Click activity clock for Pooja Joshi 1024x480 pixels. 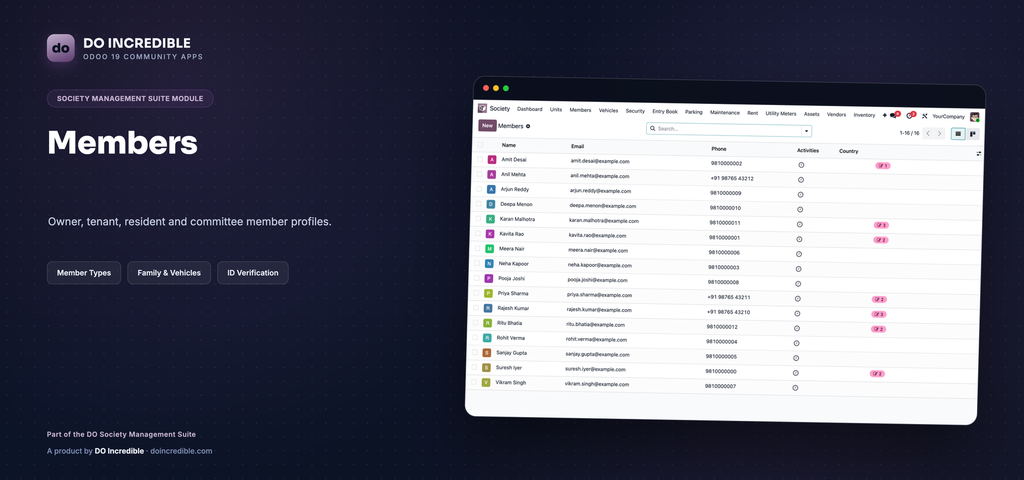pos(798,284)
